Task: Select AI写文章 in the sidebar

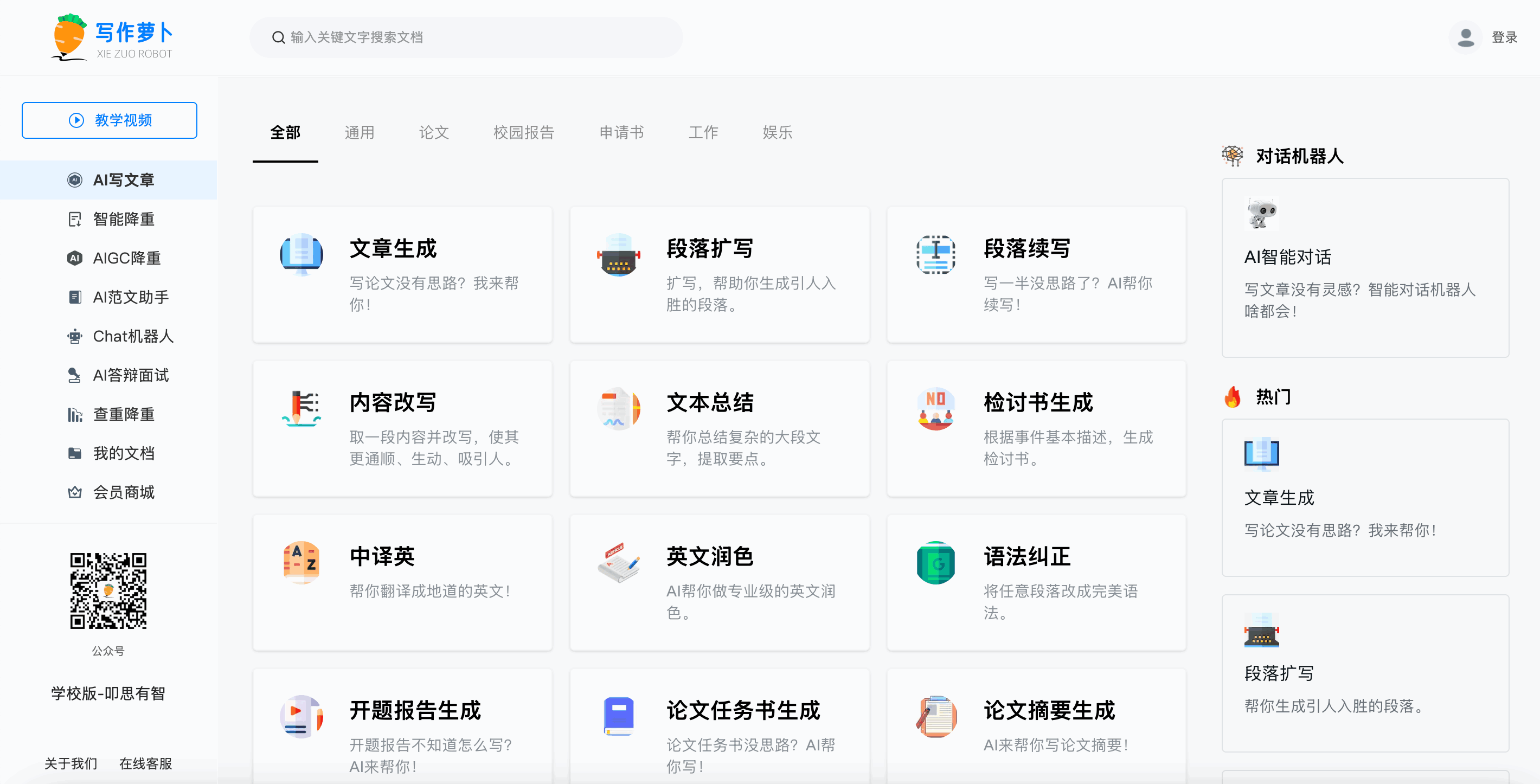Action: 108,180
